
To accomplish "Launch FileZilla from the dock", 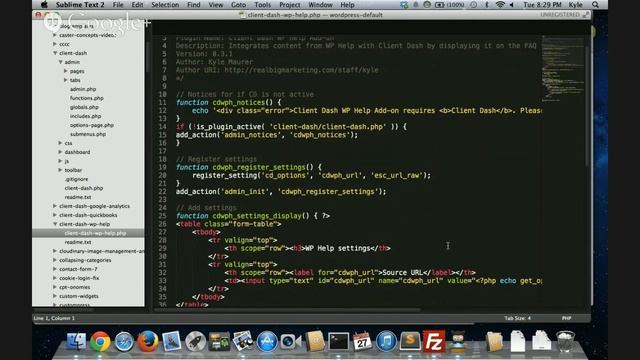I will pyautogui.click(x=433, y=341).
